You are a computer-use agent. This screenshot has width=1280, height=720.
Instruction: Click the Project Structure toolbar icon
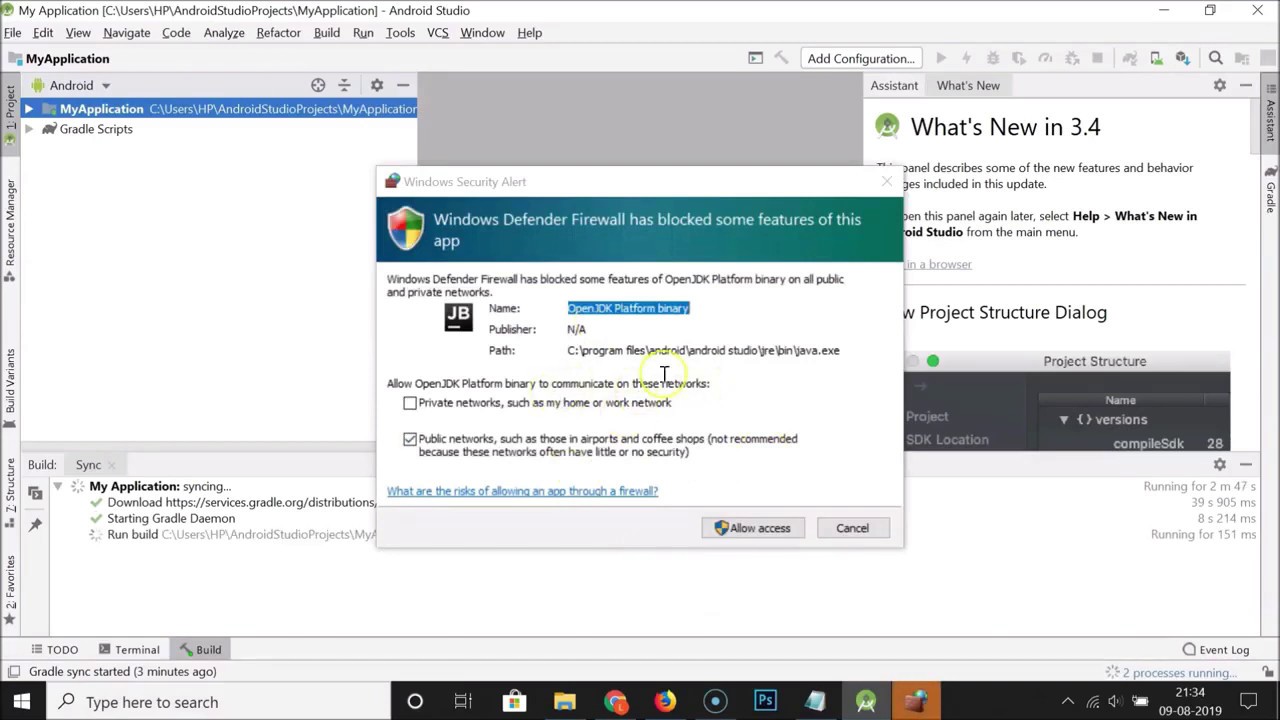click(1243, 58)
